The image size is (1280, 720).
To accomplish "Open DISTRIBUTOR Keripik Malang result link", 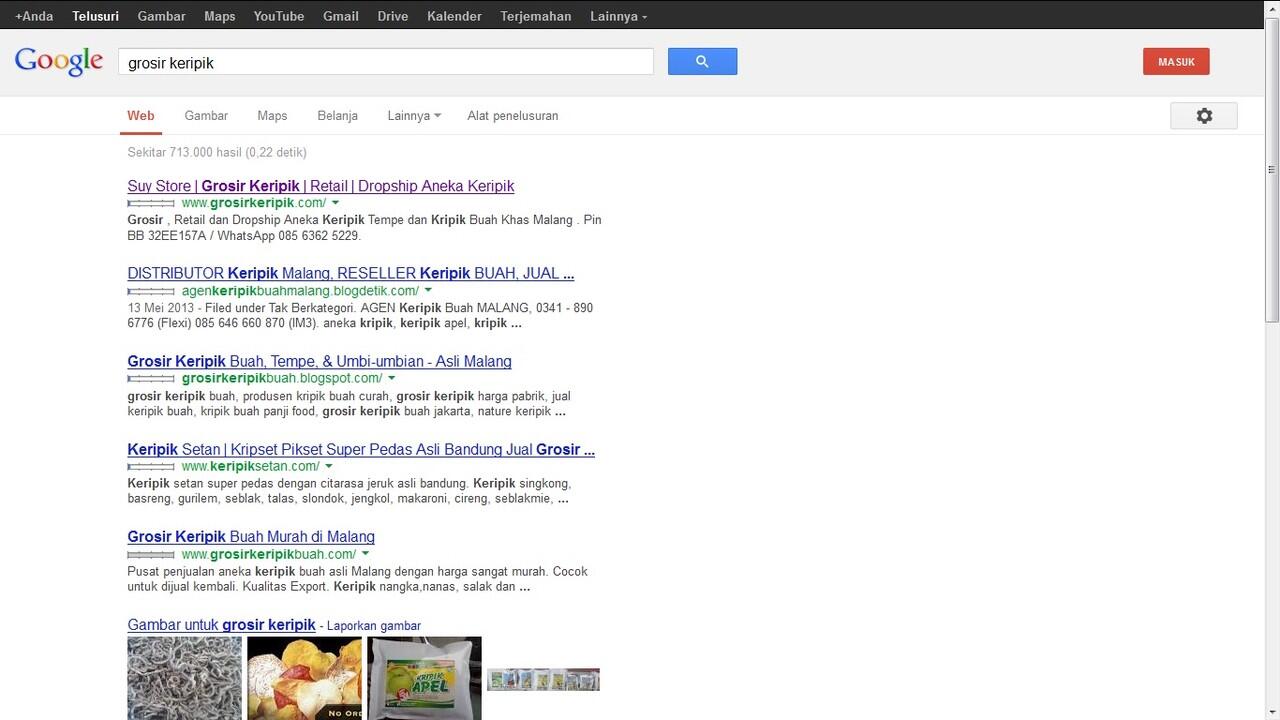I will pos(351,273).
